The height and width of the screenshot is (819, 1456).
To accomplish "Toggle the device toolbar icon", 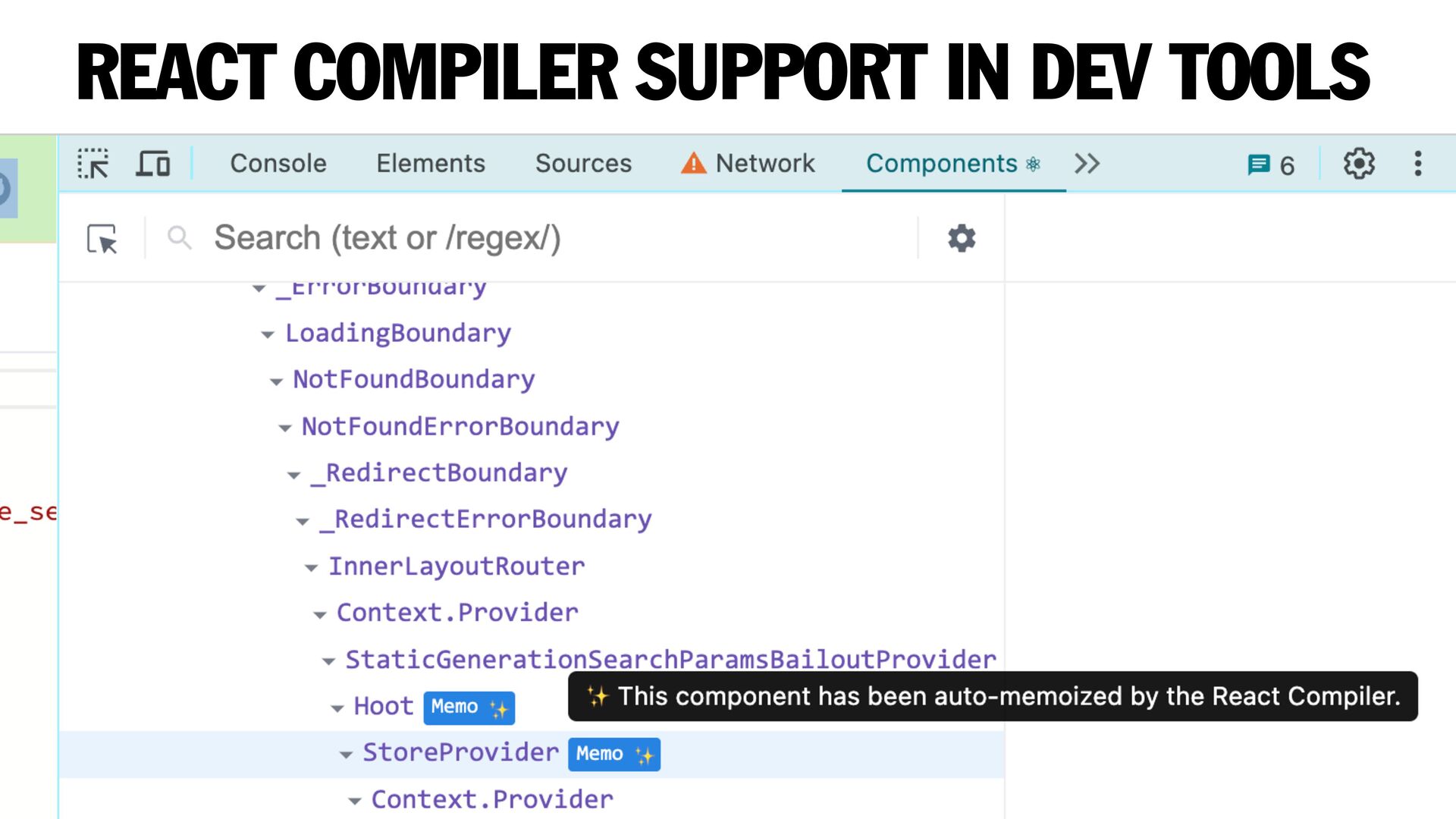I will (x=153, y=164).
